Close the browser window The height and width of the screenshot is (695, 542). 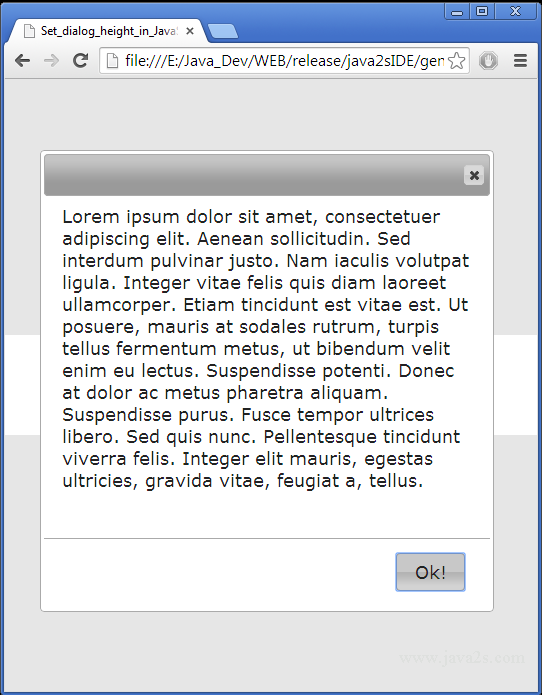[515, 11]
